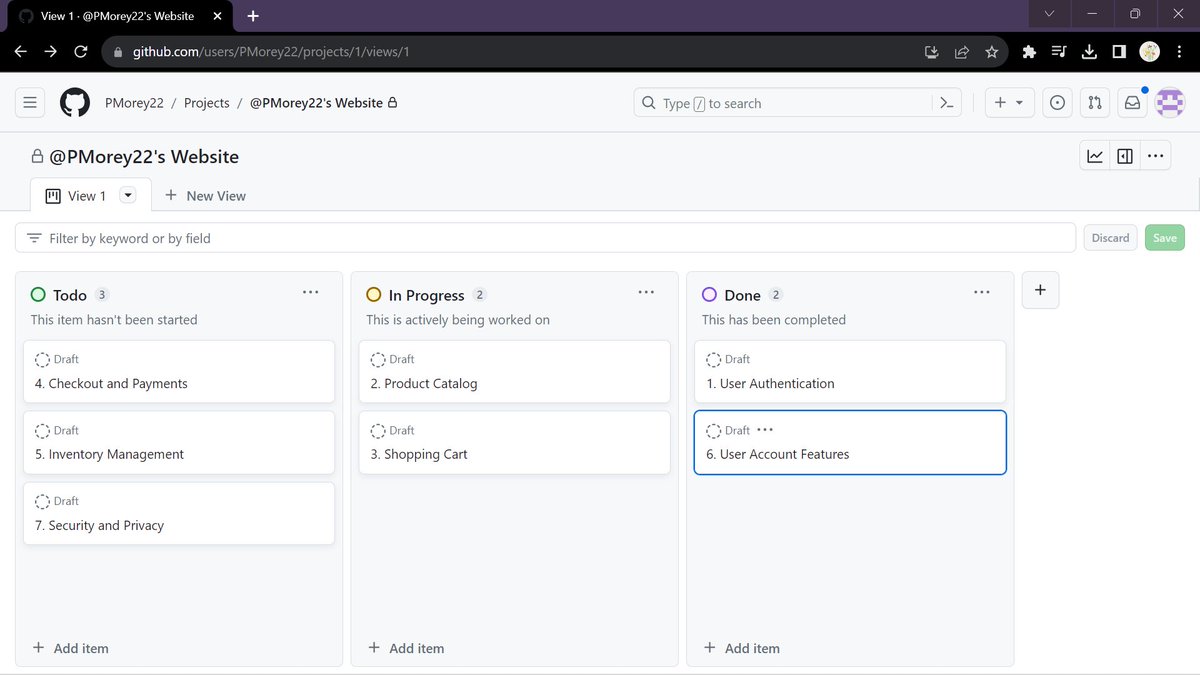
Task: Open the Pull requests icon in header
Action: coord(1095,103)
